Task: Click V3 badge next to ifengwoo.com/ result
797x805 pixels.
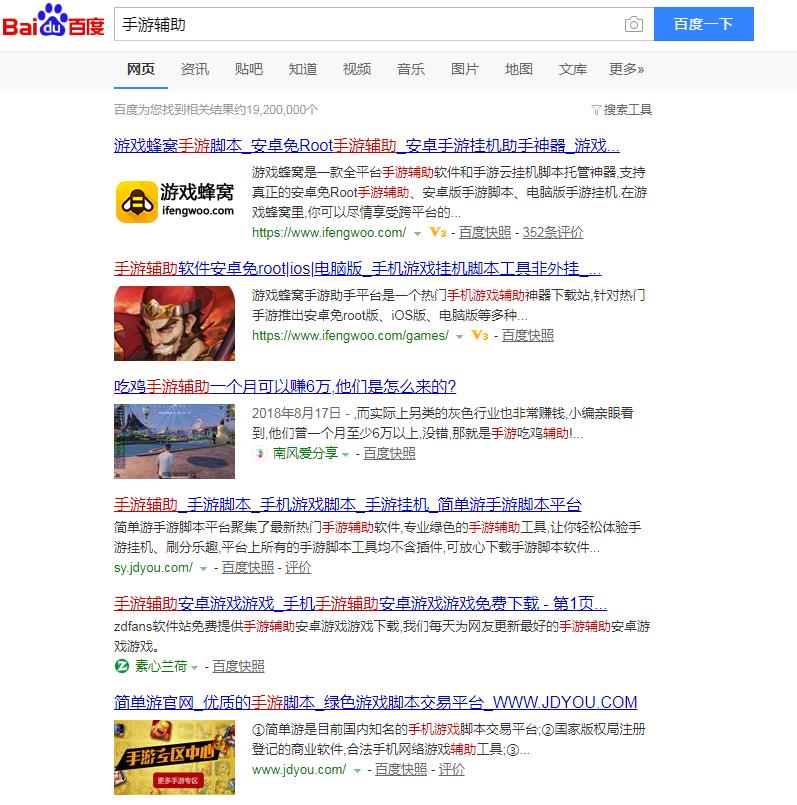Action: [x=438, y=233]
